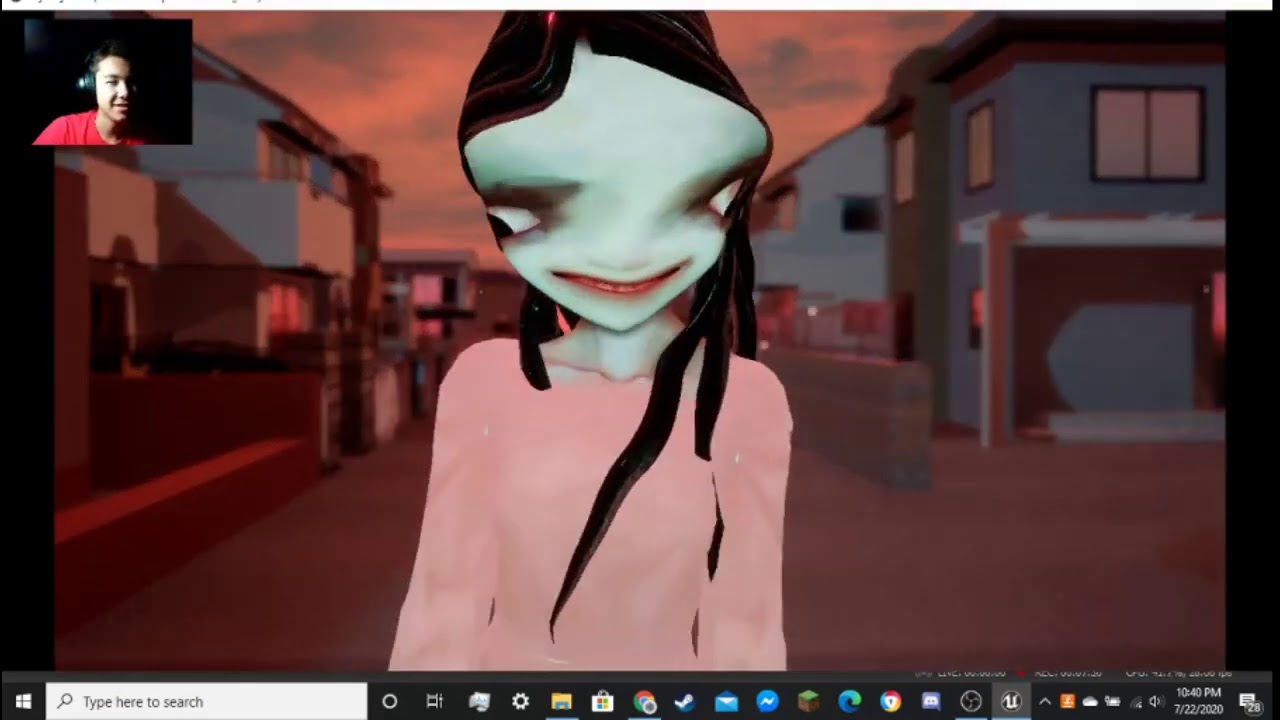The image size is (1280, 720).
Task: Expand hidden system tray icons
Action: click(1045, 702)
